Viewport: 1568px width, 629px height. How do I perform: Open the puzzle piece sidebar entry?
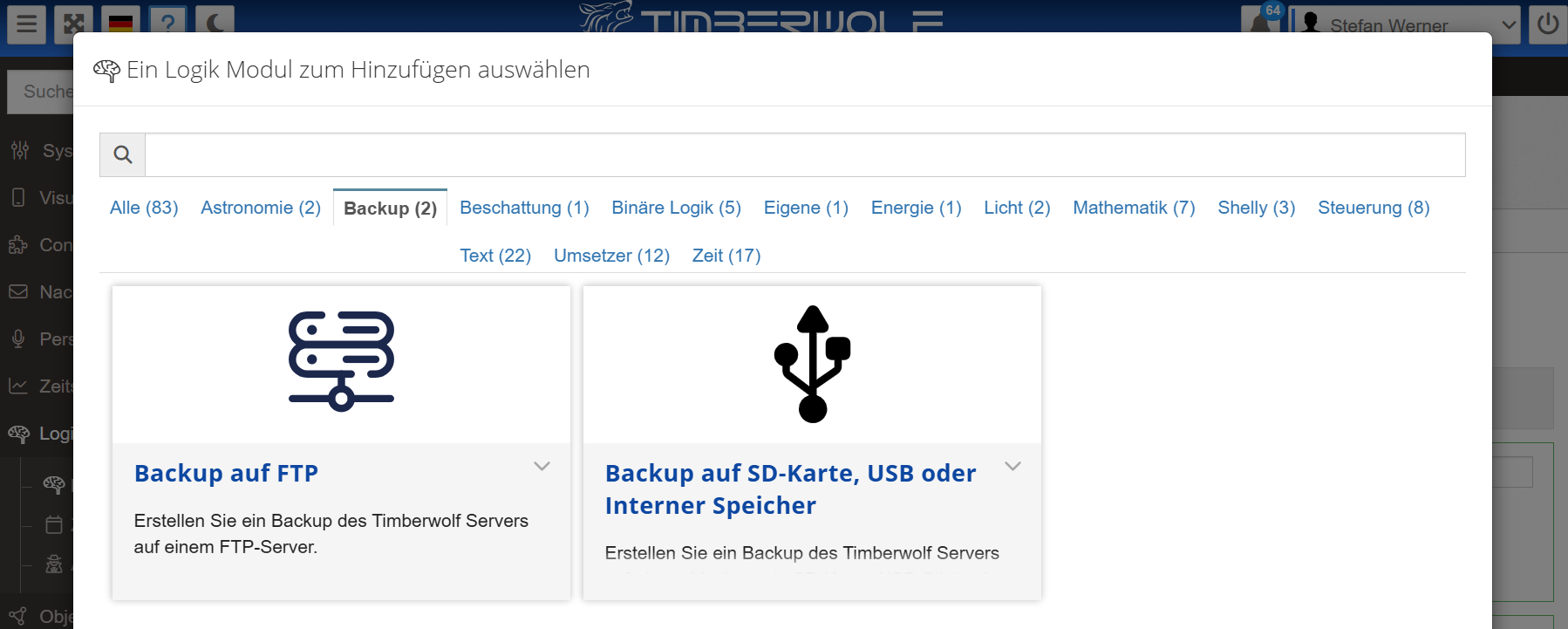click(18, 245)
